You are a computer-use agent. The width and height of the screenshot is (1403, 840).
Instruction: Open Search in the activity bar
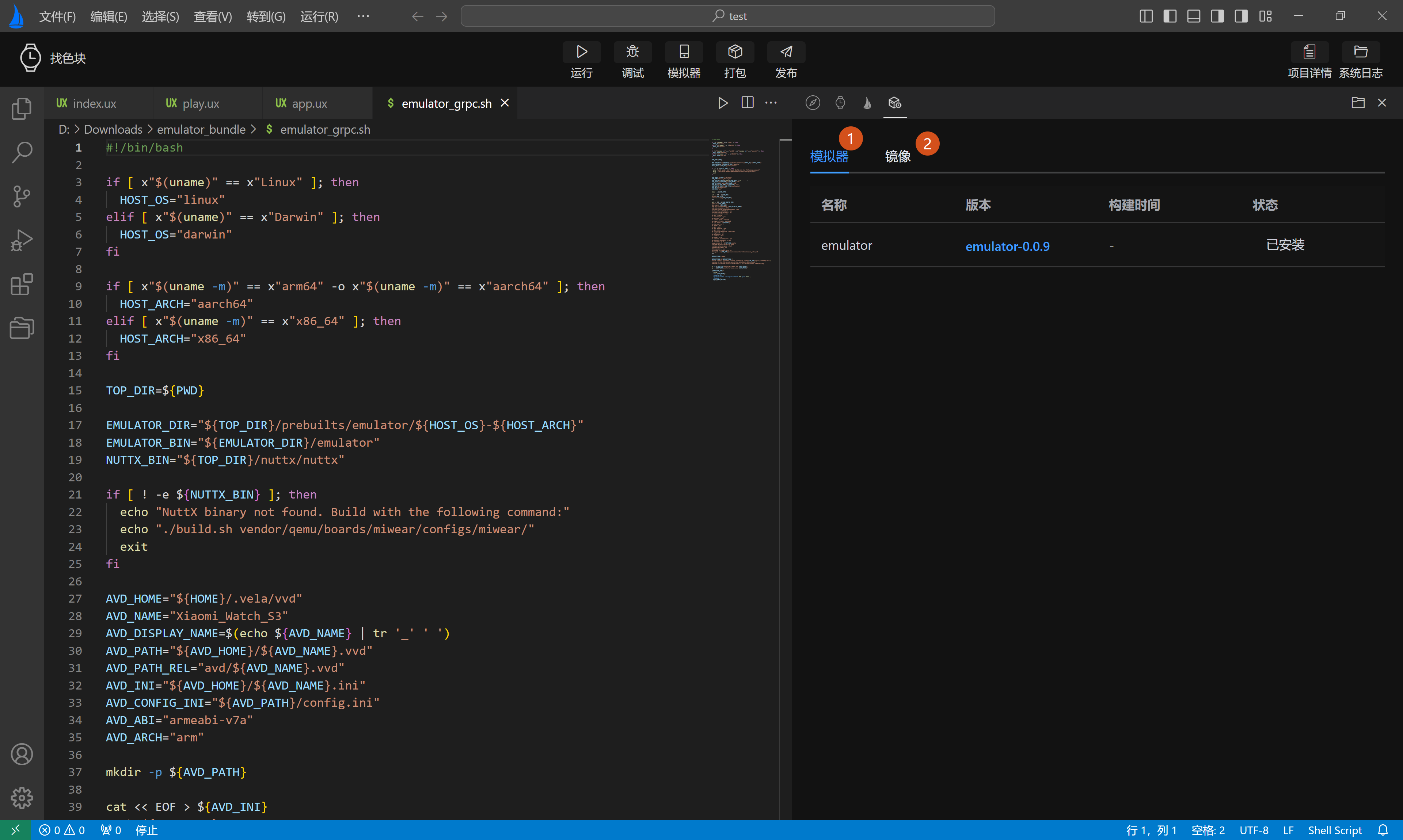(x=22, y=152)
